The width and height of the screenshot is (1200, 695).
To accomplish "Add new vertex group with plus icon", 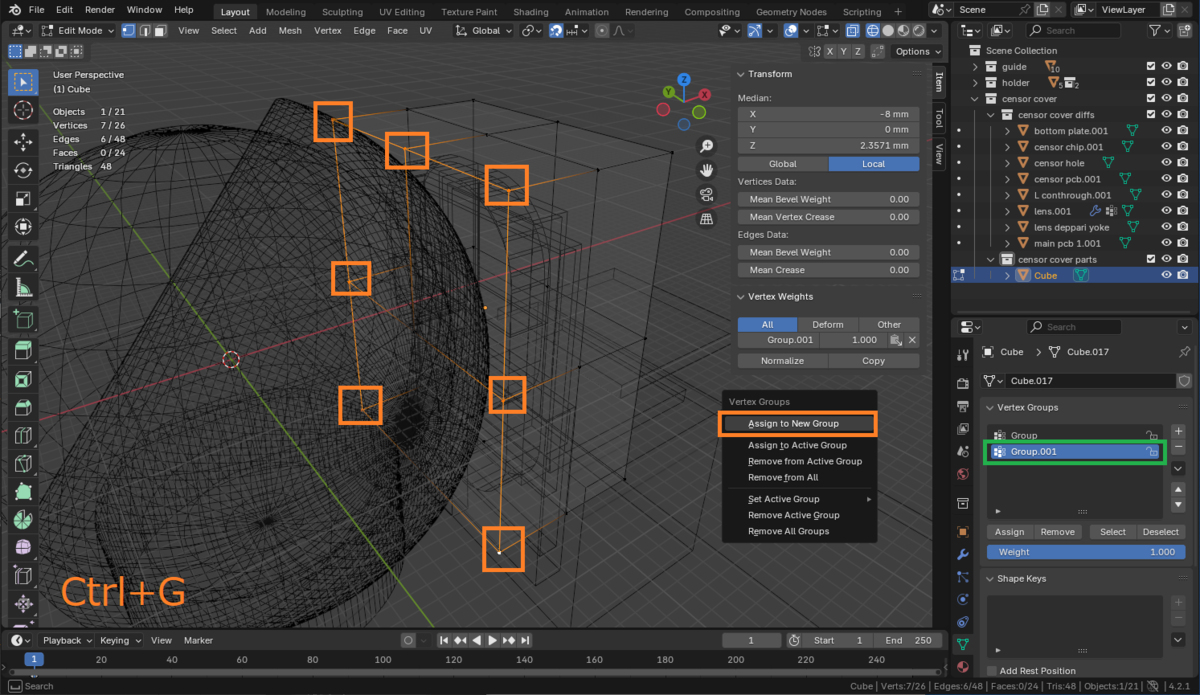I will pos(1178,431).
